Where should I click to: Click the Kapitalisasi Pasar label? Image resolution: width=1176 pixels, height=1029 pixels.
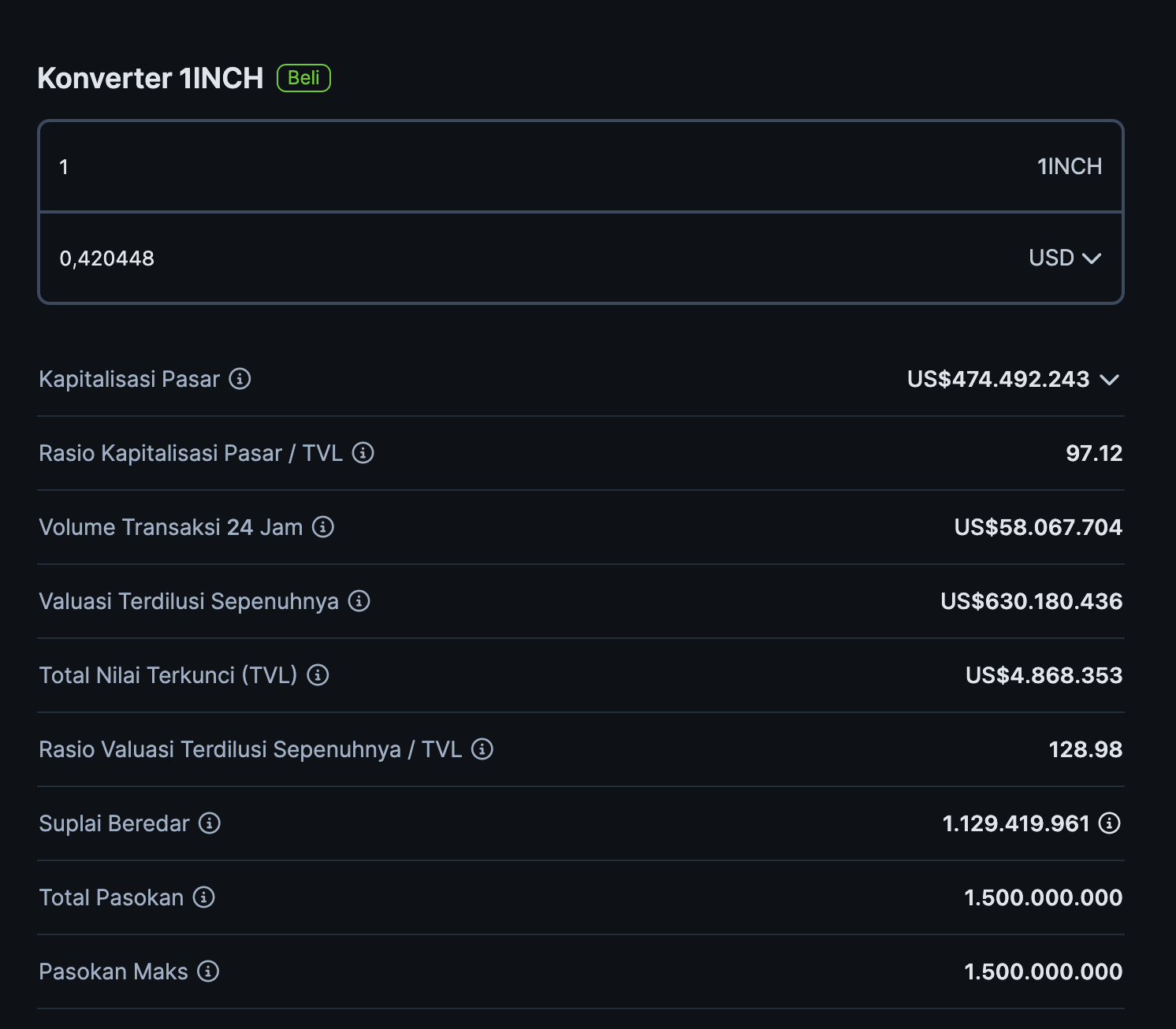coord(129,379)
